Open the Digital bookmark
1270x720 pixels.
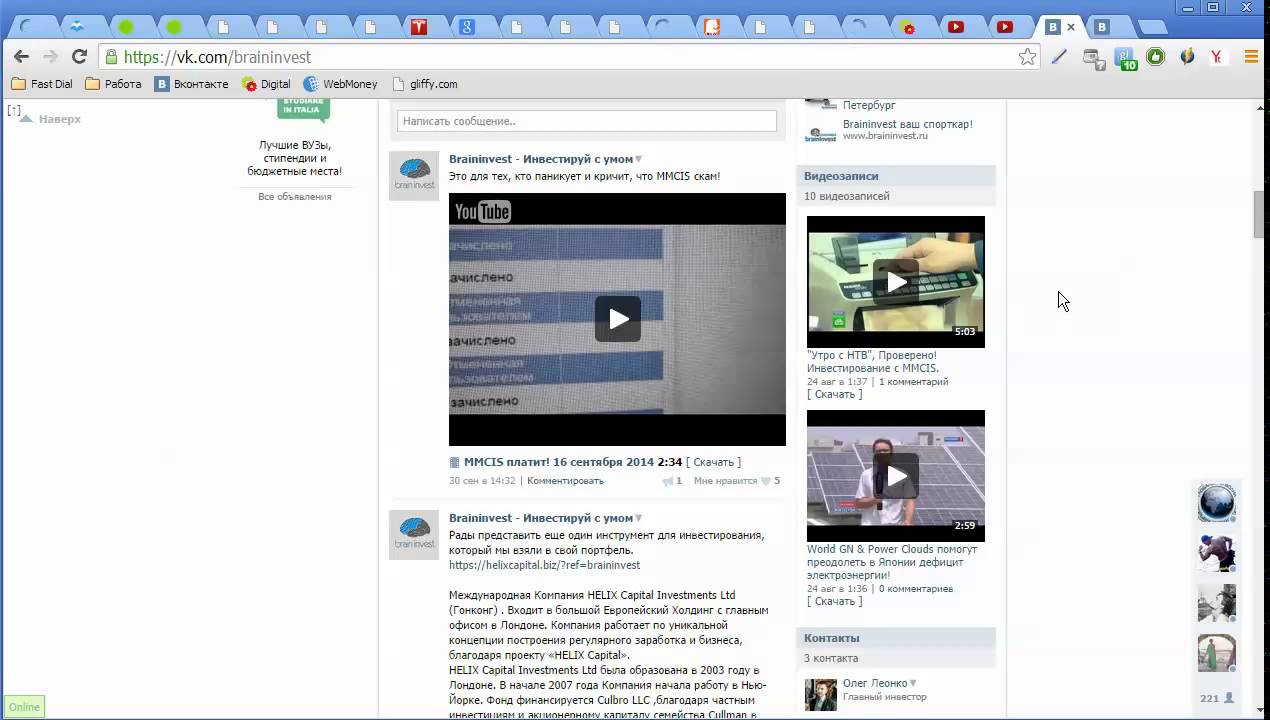pos(266,84)
